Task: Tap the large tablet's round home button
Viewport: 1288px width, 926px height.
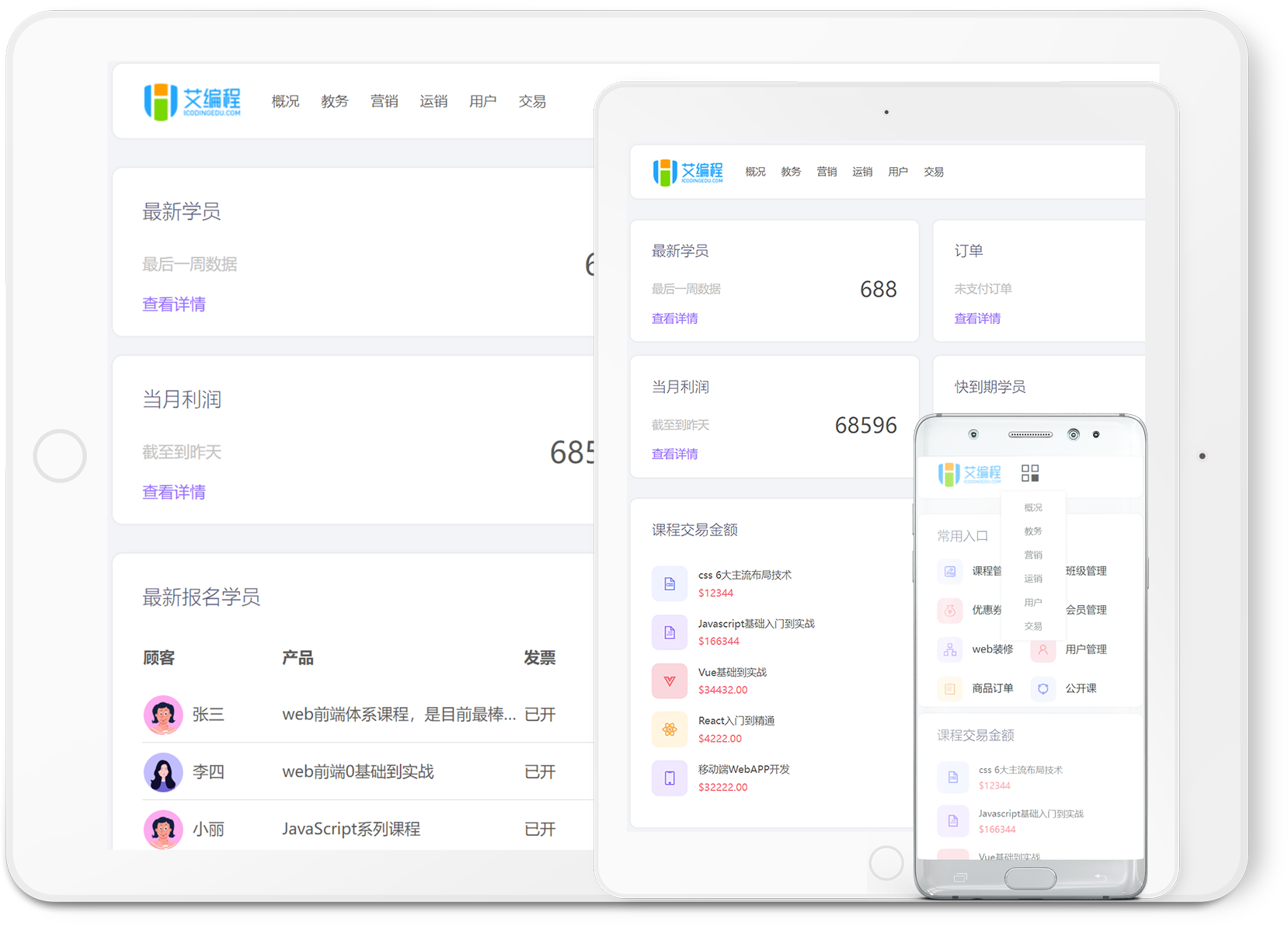Action: [x=60, y=456]
